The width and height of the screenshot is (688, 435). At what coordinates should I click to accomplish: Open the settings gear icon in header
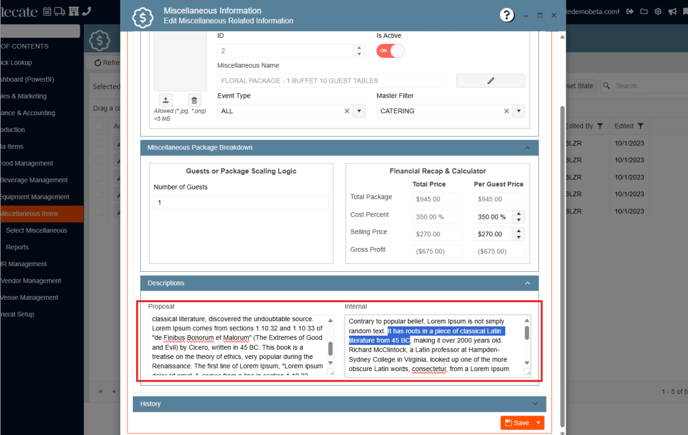pyautogui.click(x=658, y=11)
